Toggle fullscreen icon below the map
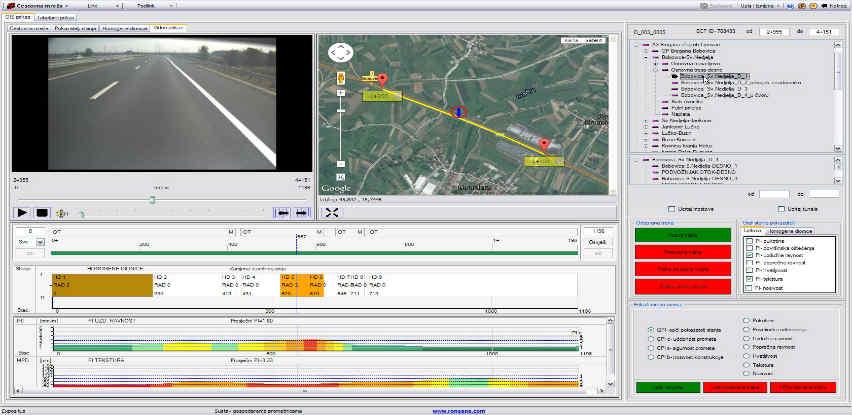 coord(332,212)
